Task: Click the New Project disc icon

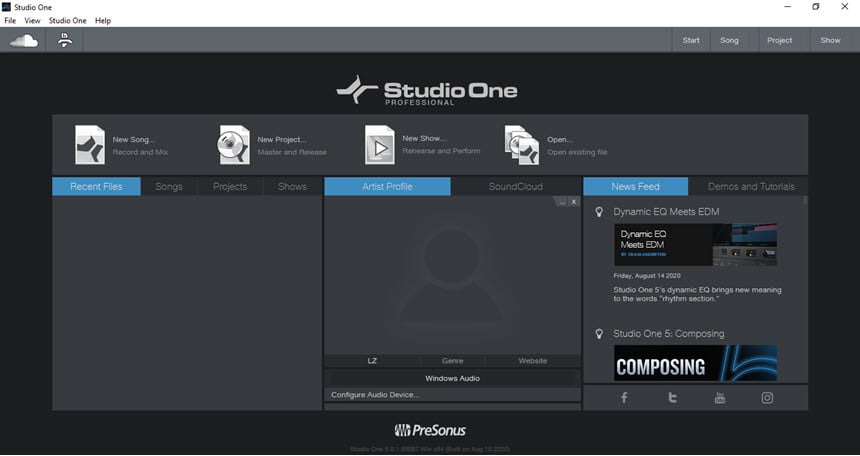Action: point(234,145)
